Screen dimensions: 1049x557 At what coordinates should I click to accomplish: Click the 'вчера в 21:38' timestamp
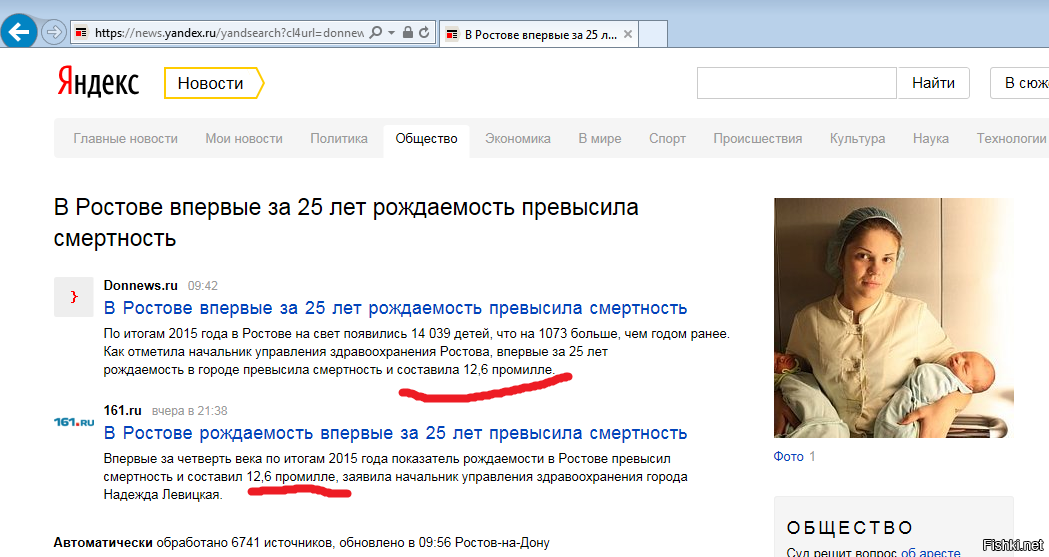point(189,411)
